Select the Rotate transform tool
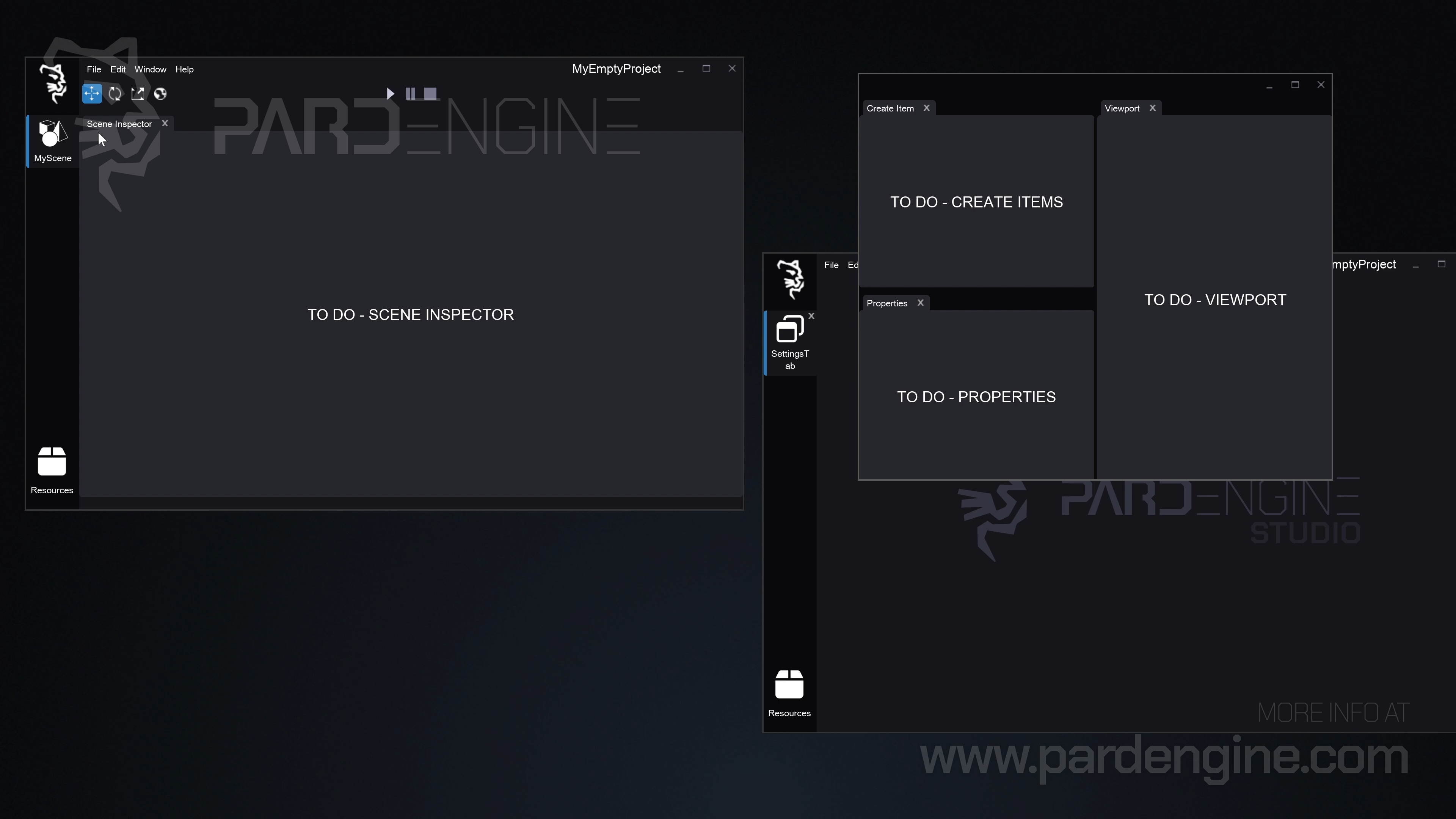 click(115, 94)
